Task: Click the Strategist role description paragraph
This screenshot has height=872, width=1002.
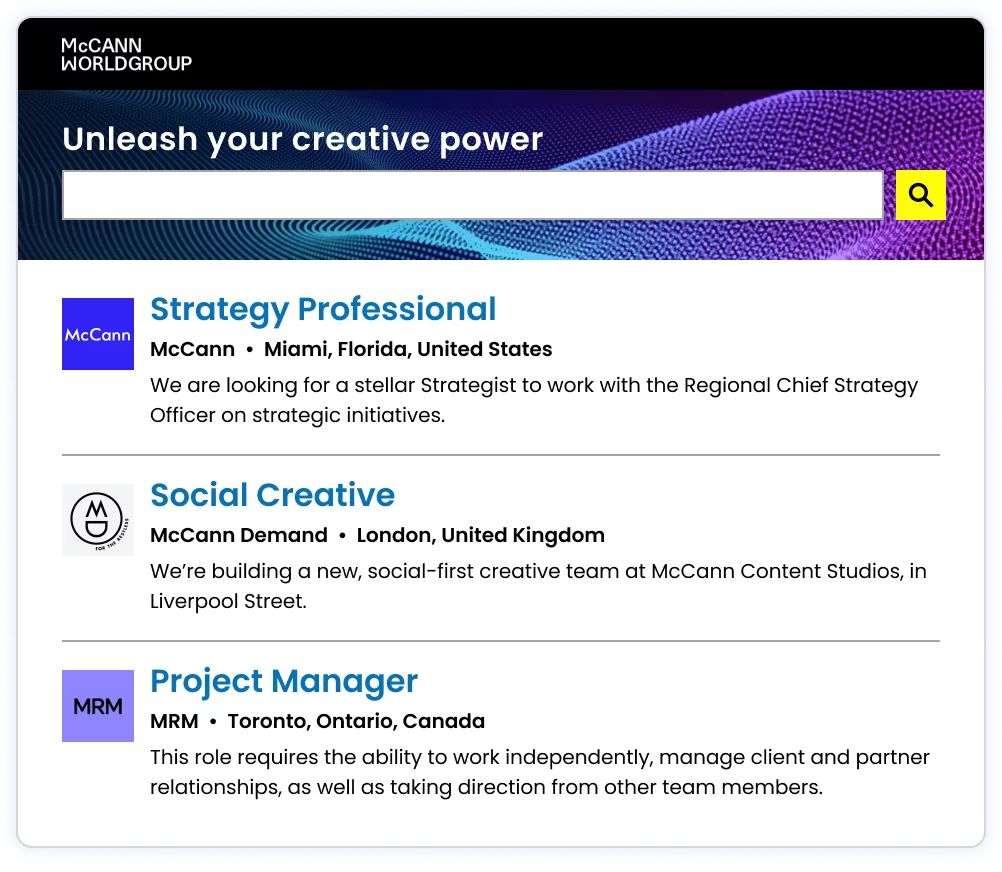Action: click(534, 400)
